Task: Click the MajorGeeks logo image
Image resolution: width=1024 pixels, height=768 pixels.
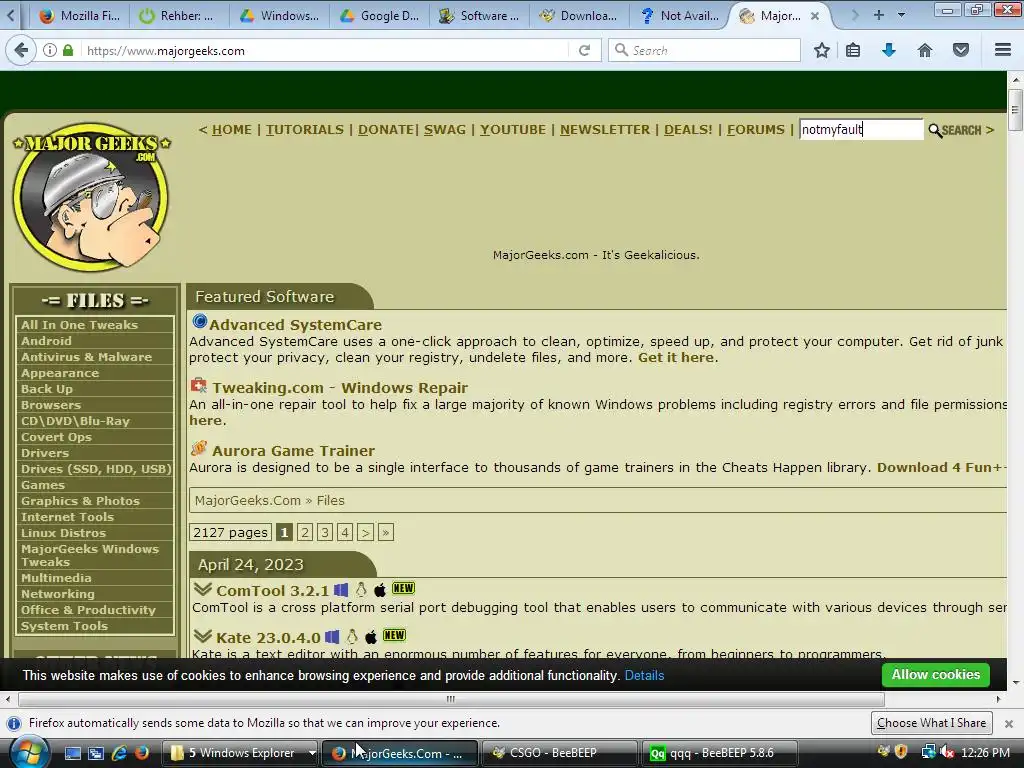Action: [x=92, y=197]
